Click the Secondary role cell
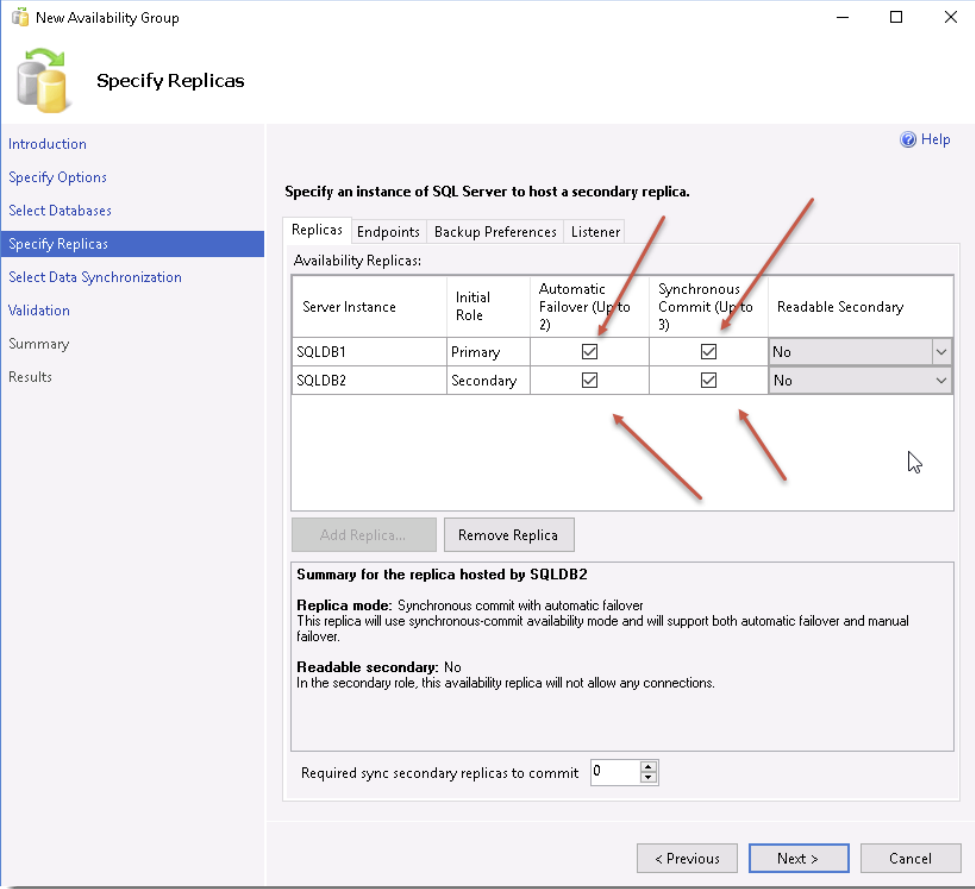The image size is (975, 889). tap(488, 380)
